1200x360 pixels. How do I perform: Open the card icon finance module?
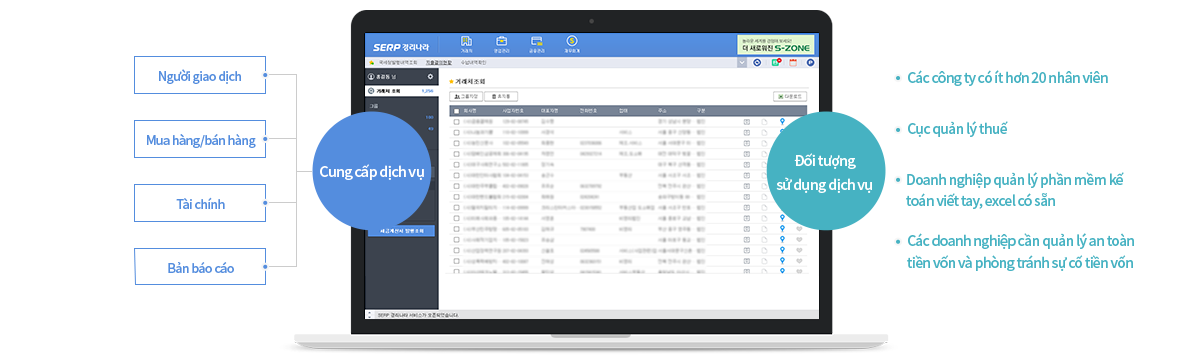[x=537, y=43]
